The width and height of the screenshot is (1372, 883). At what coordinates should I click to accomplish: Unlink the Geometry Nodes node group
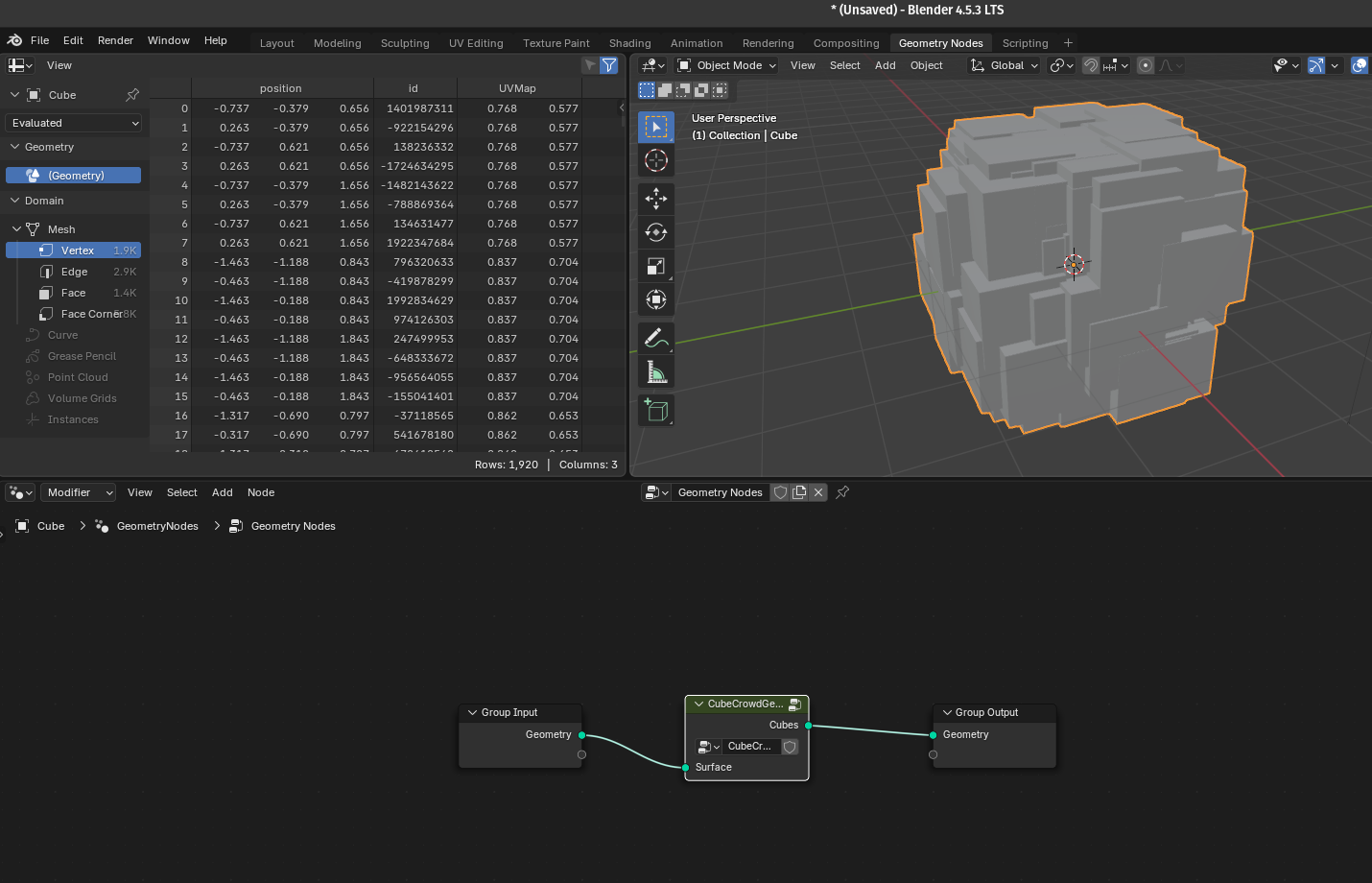(818, 492)
